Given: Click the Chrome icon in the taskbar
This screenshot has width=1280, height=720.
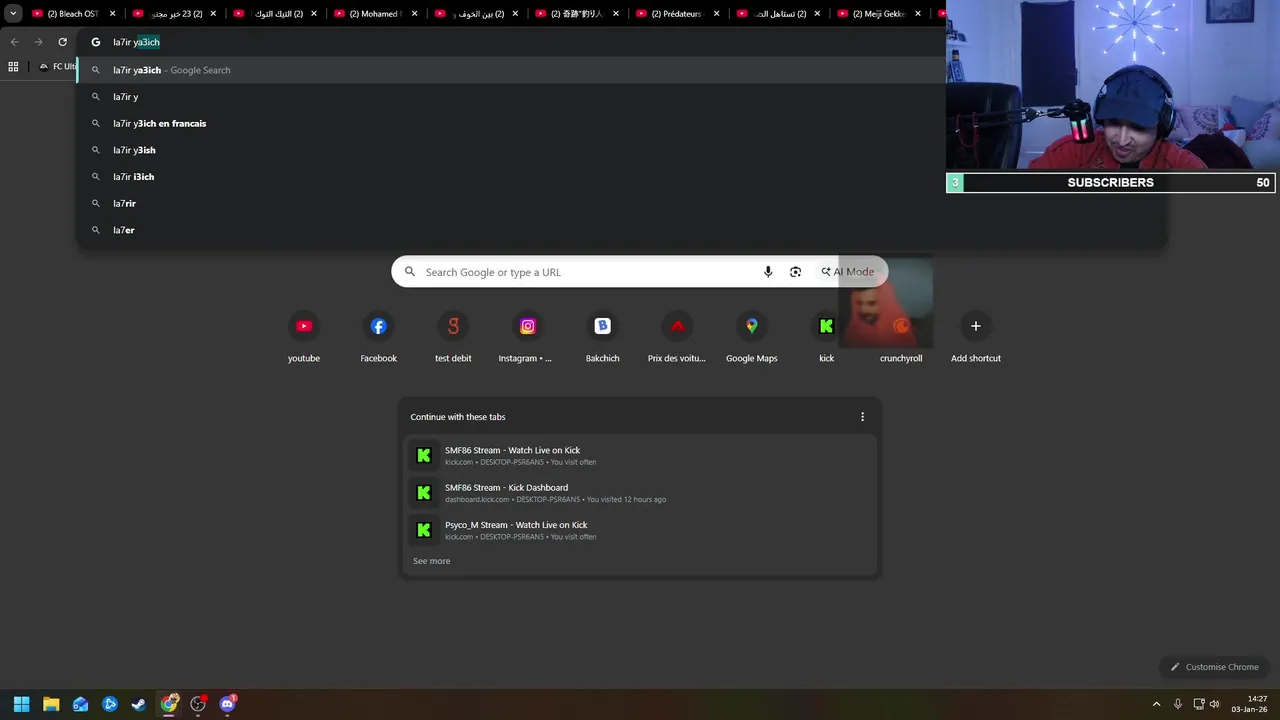Looking at the screenshot, I should (x=169, y=704).
